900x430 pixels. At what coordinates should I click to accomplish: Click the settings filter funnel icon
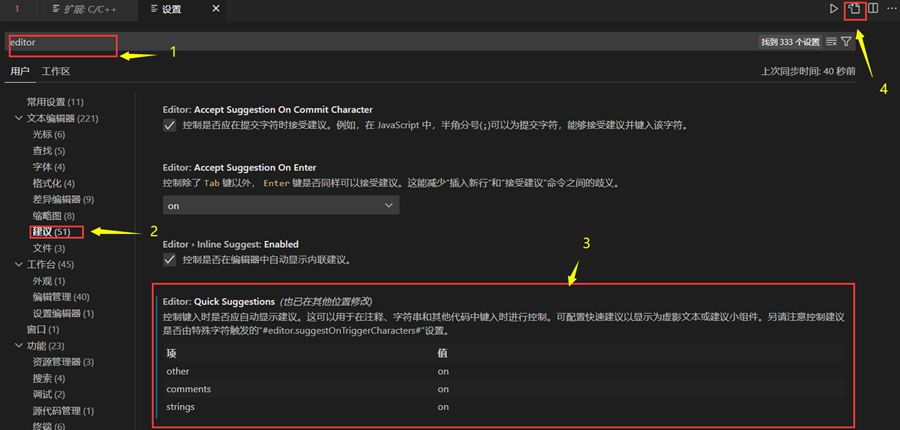point(847,42)
